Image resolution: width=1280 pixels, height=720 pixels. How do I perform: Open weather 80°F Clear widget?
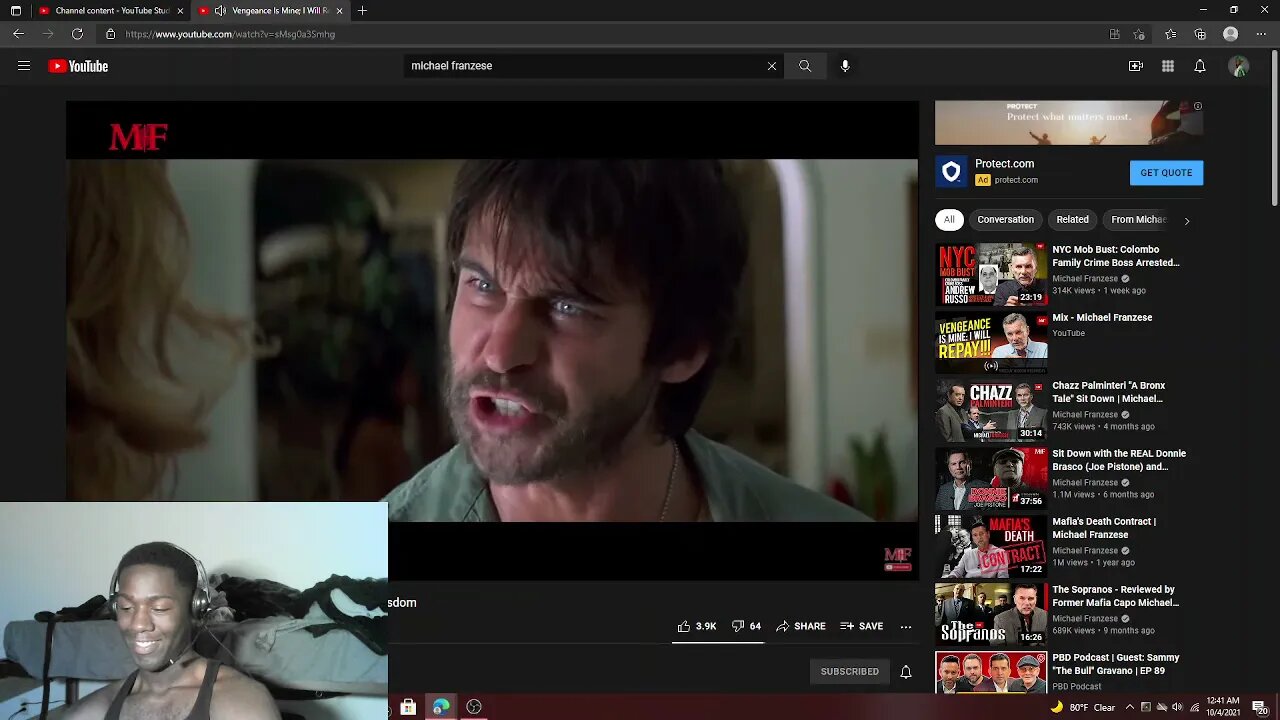pyautogui.click(x=1083, y=707)
